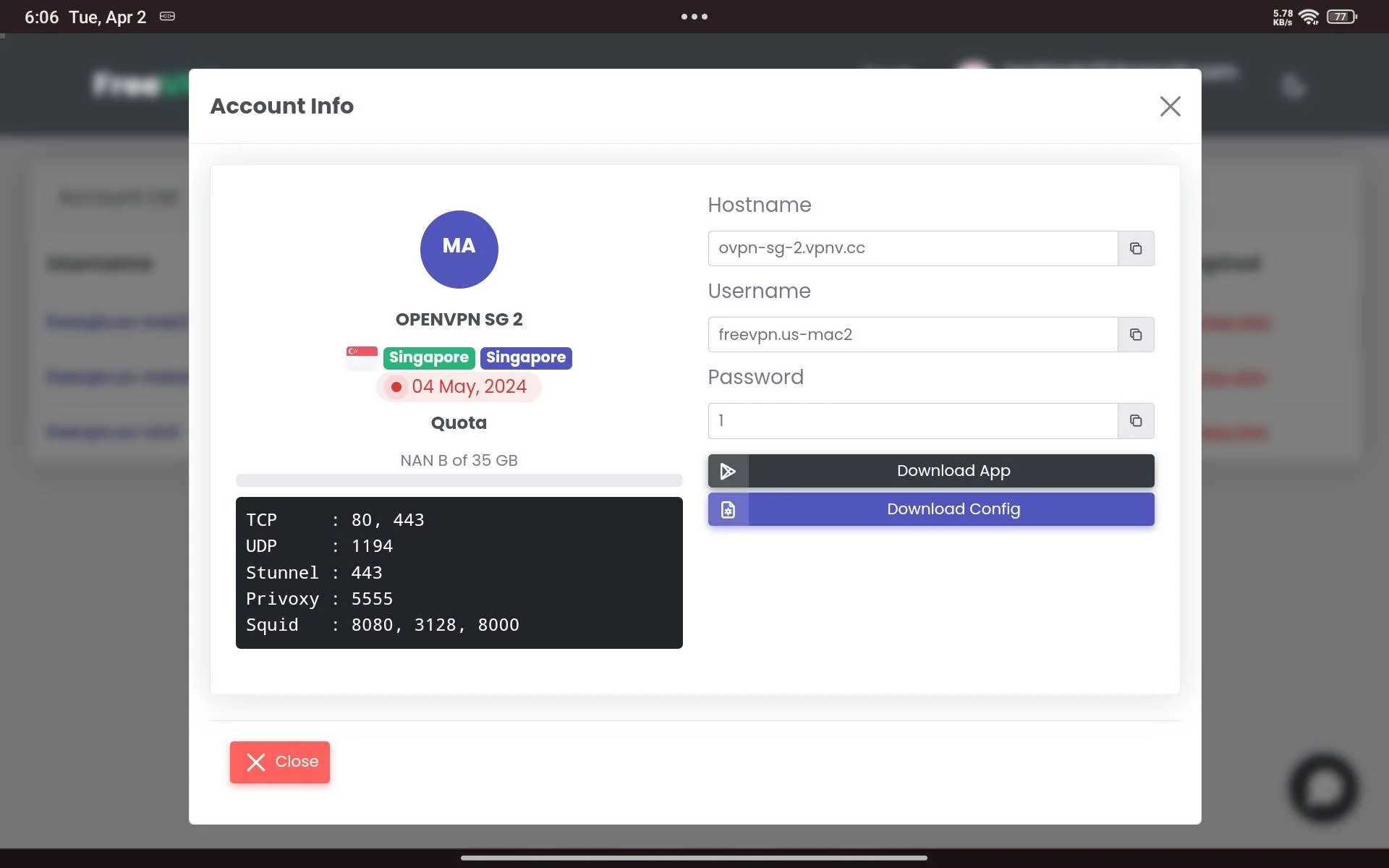1389x868 pixels.
Task: Copy the Password value
Action: [1136, 420]
